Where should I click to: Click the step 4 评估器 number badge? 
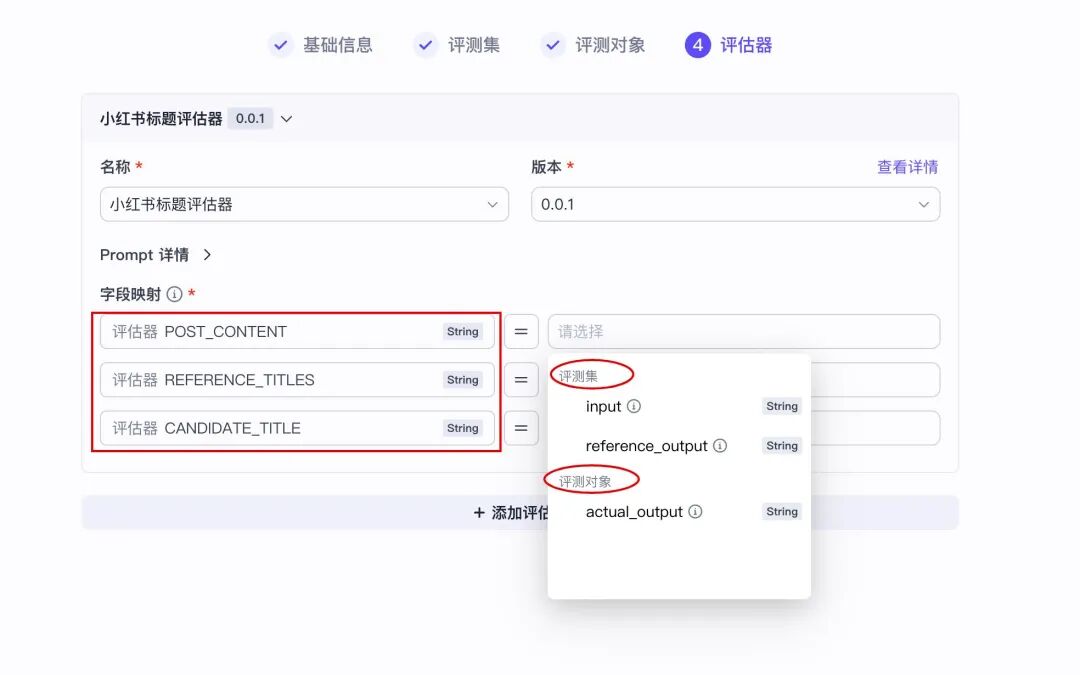698,45
